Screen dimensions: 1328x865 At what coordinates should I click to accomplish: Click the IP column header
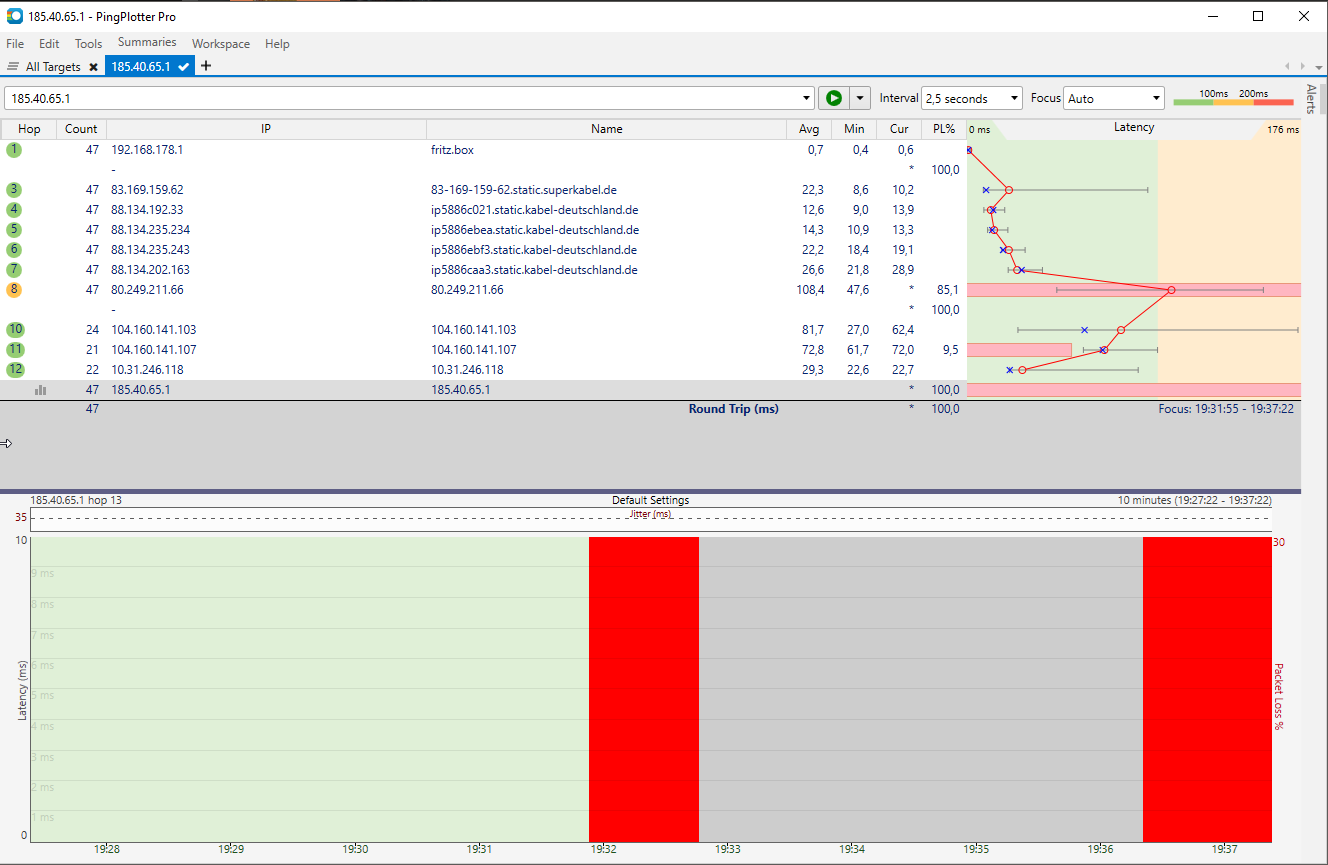pyautogui.click(x=266, y=129)
